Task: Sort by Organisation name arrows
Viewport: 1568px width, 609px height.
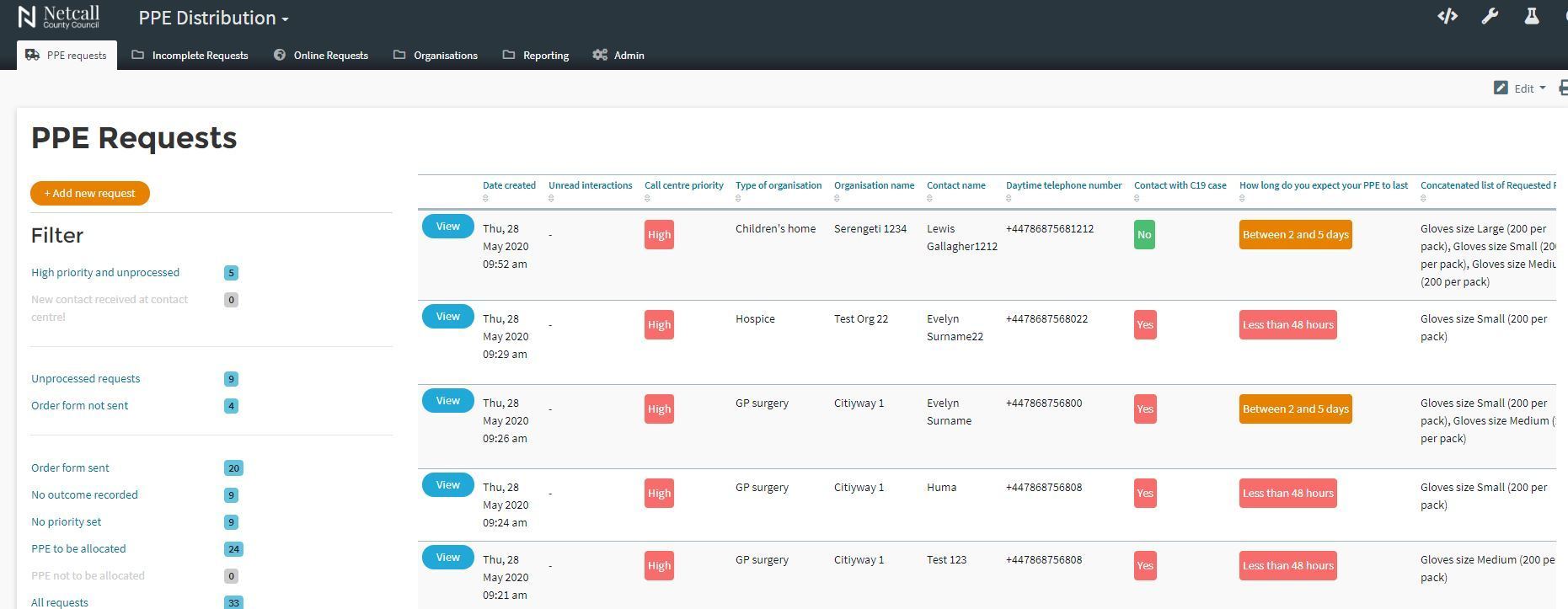Action: (837, 199)
